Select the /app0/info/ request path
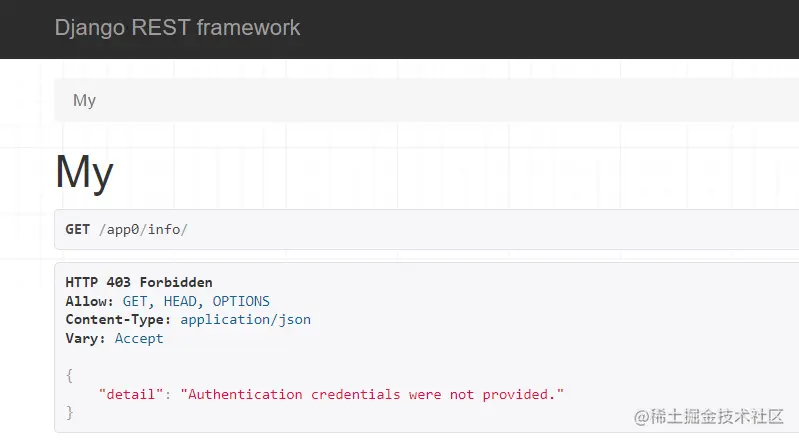Screen dimensions: 799x441 coord(143,230)
